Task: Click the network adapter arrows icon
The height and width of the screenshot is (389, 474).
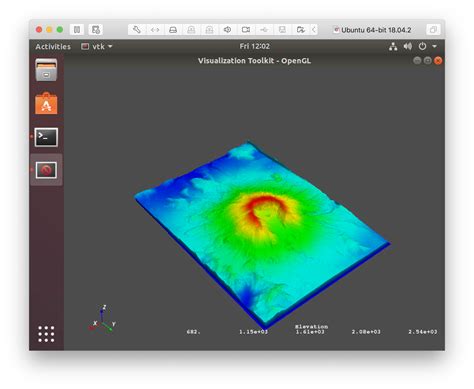Action: pos(155,30)
